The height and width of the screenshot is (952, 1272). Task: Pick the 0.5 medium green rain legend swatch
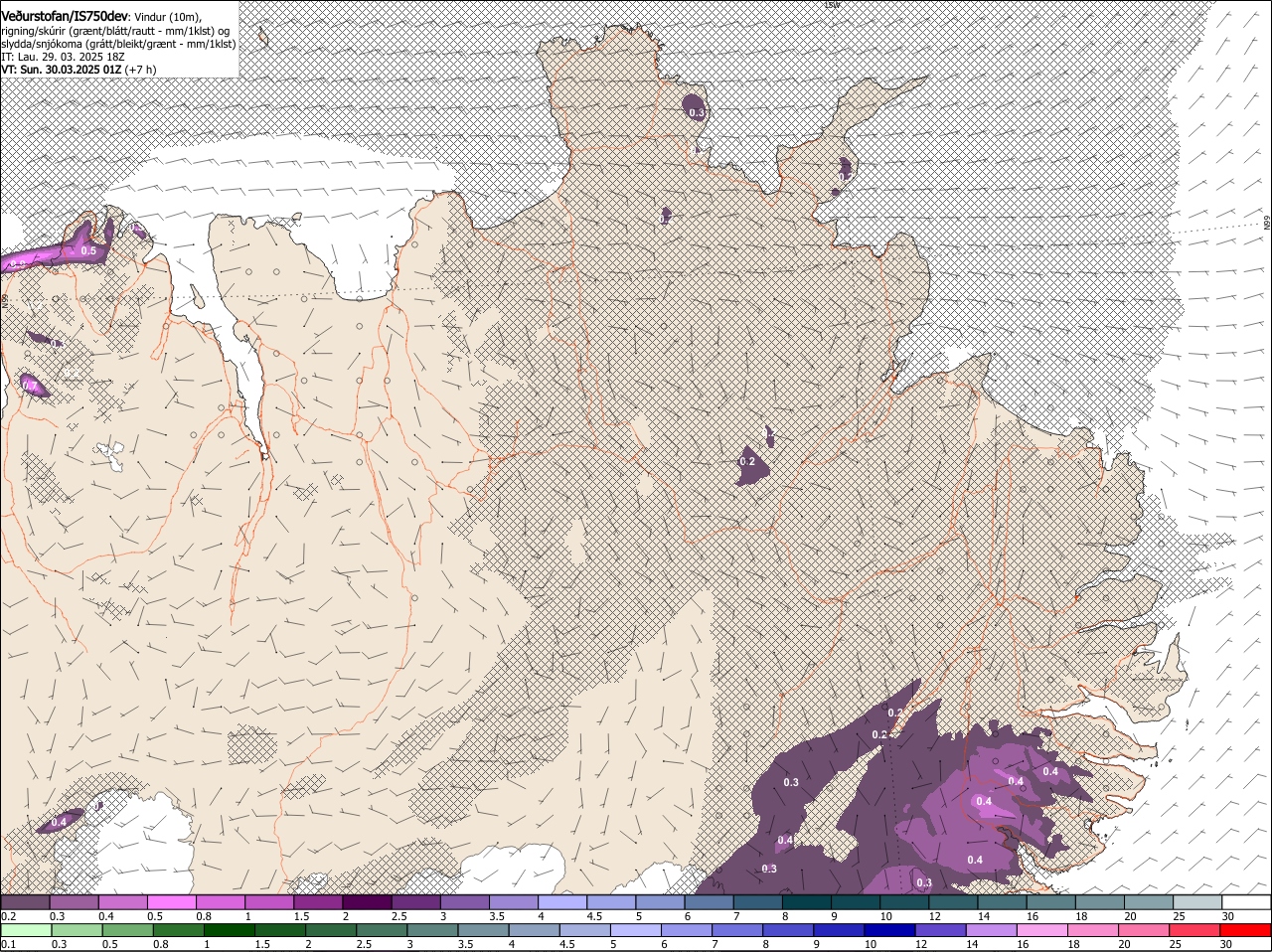127,930
